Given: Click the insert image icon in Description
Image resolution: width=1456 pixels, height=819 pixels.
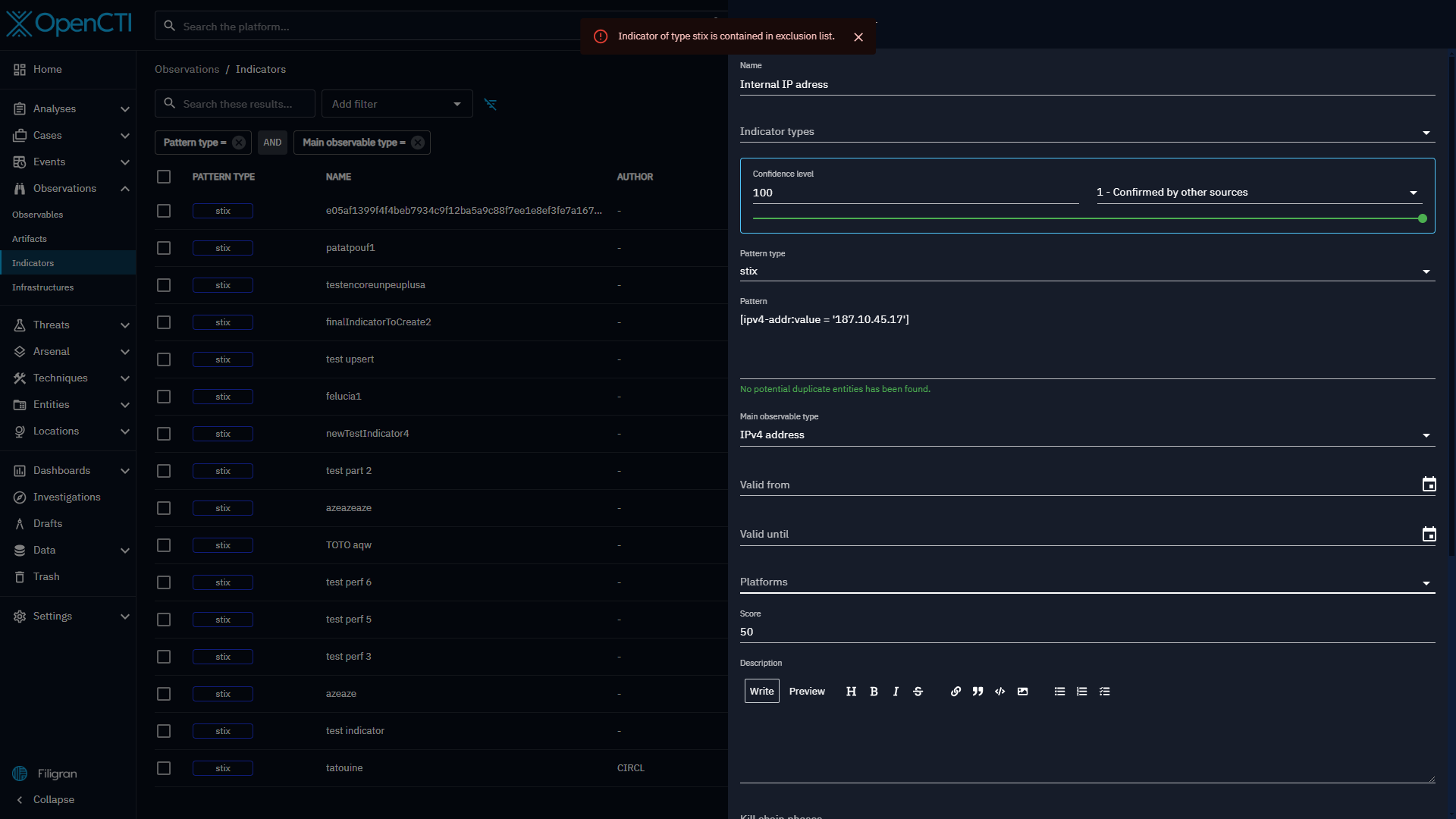Looking at the screenshot, I should (1022, 692).
